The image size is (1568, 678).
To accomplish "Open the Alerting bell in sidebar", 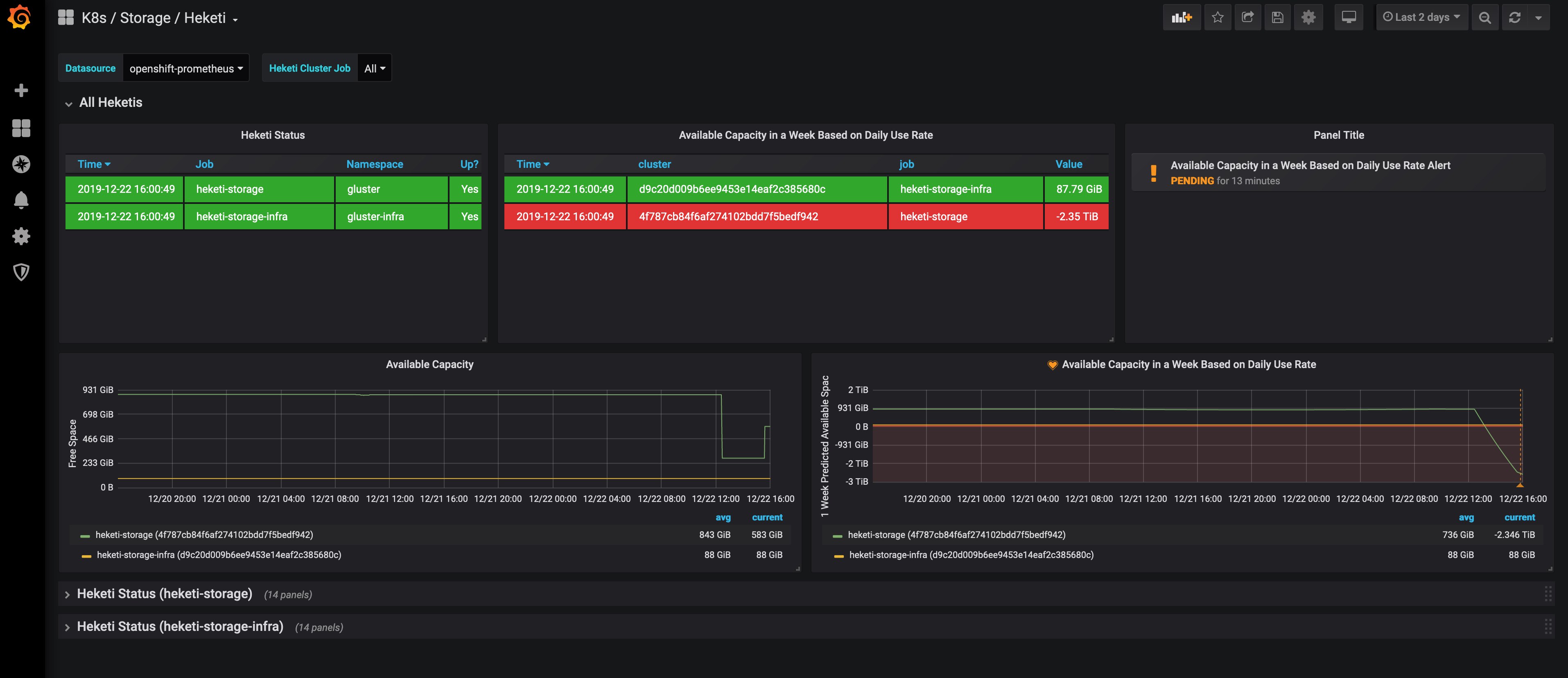I will (x=21, y=200).
